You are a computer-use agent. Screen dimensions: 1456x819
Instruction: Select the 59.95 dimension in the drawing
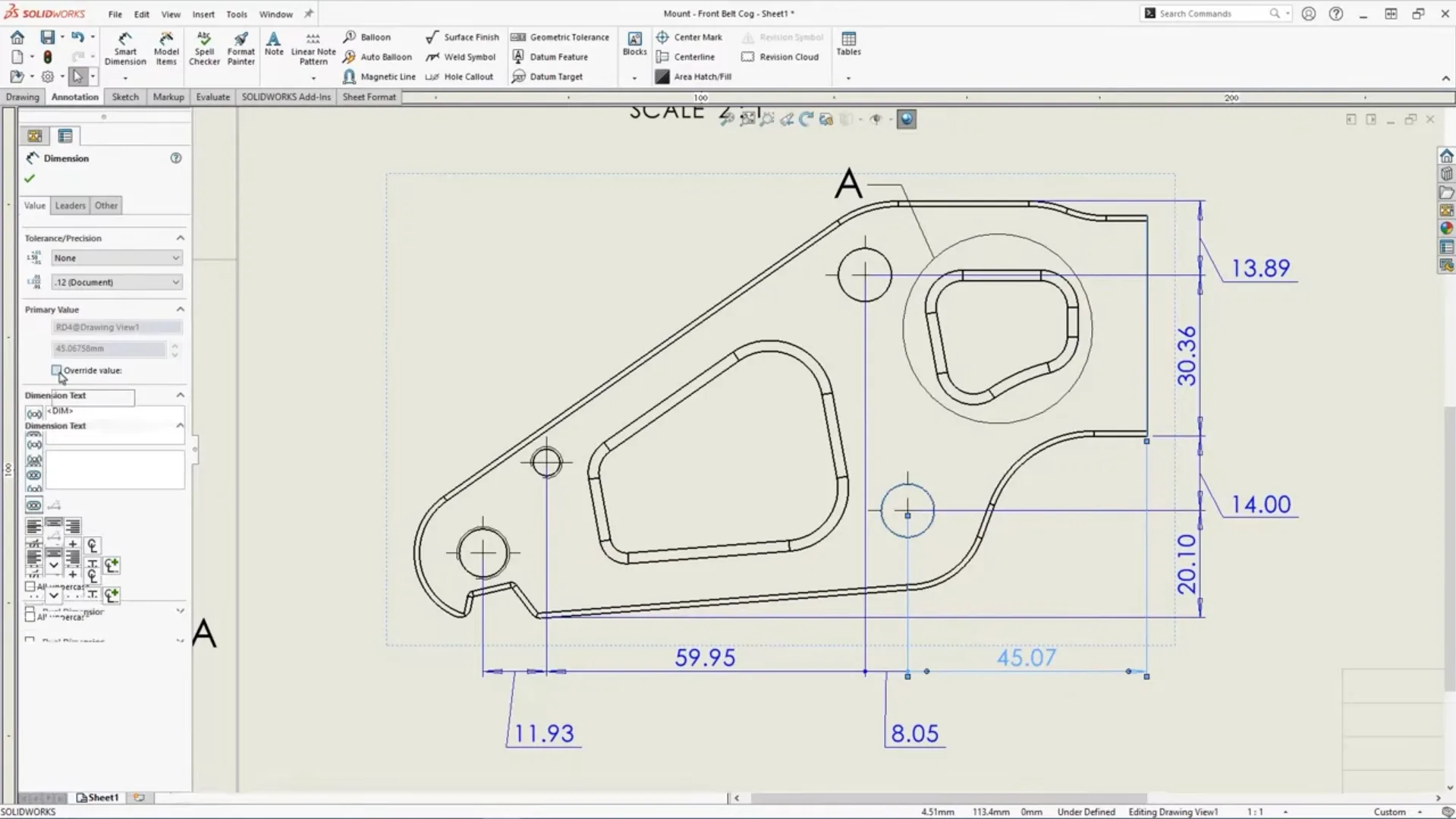[705, 657]
